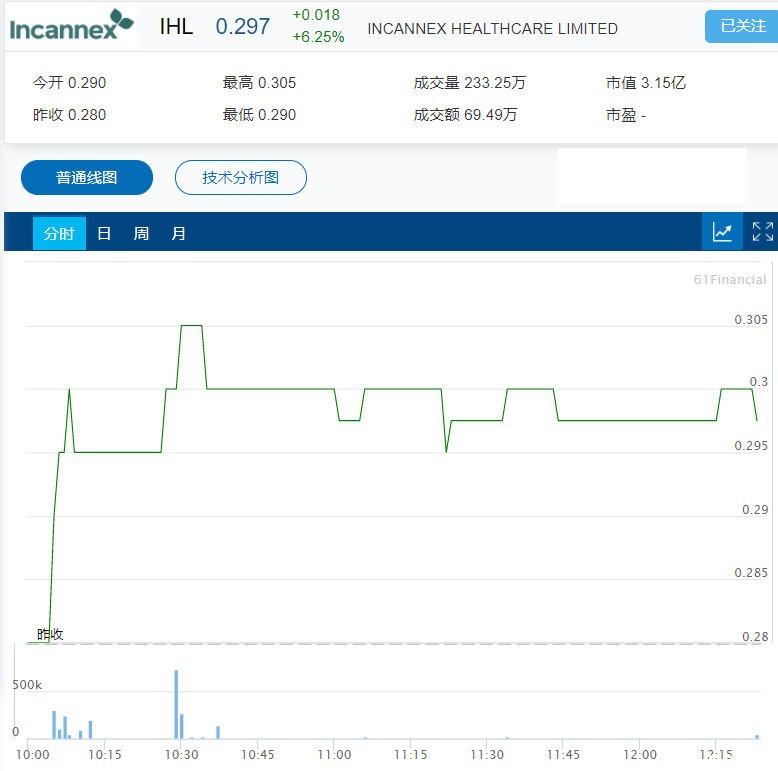Select the 普通线图 chart button
The width and height of the screenshot is (778, 771).
click(x=87, y=178)
